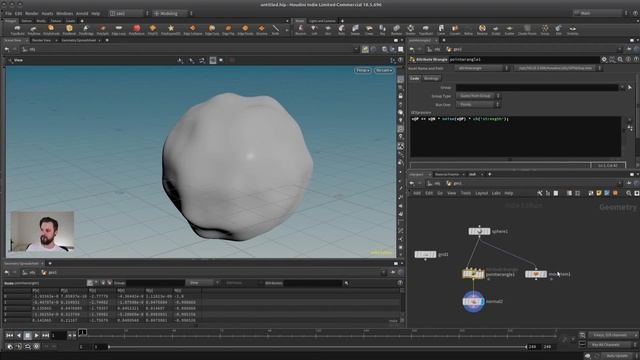The width and height of the screenshot is (640, 360).
Task: Click the parameter pane search magnifier icon
Action: [620, 60]
